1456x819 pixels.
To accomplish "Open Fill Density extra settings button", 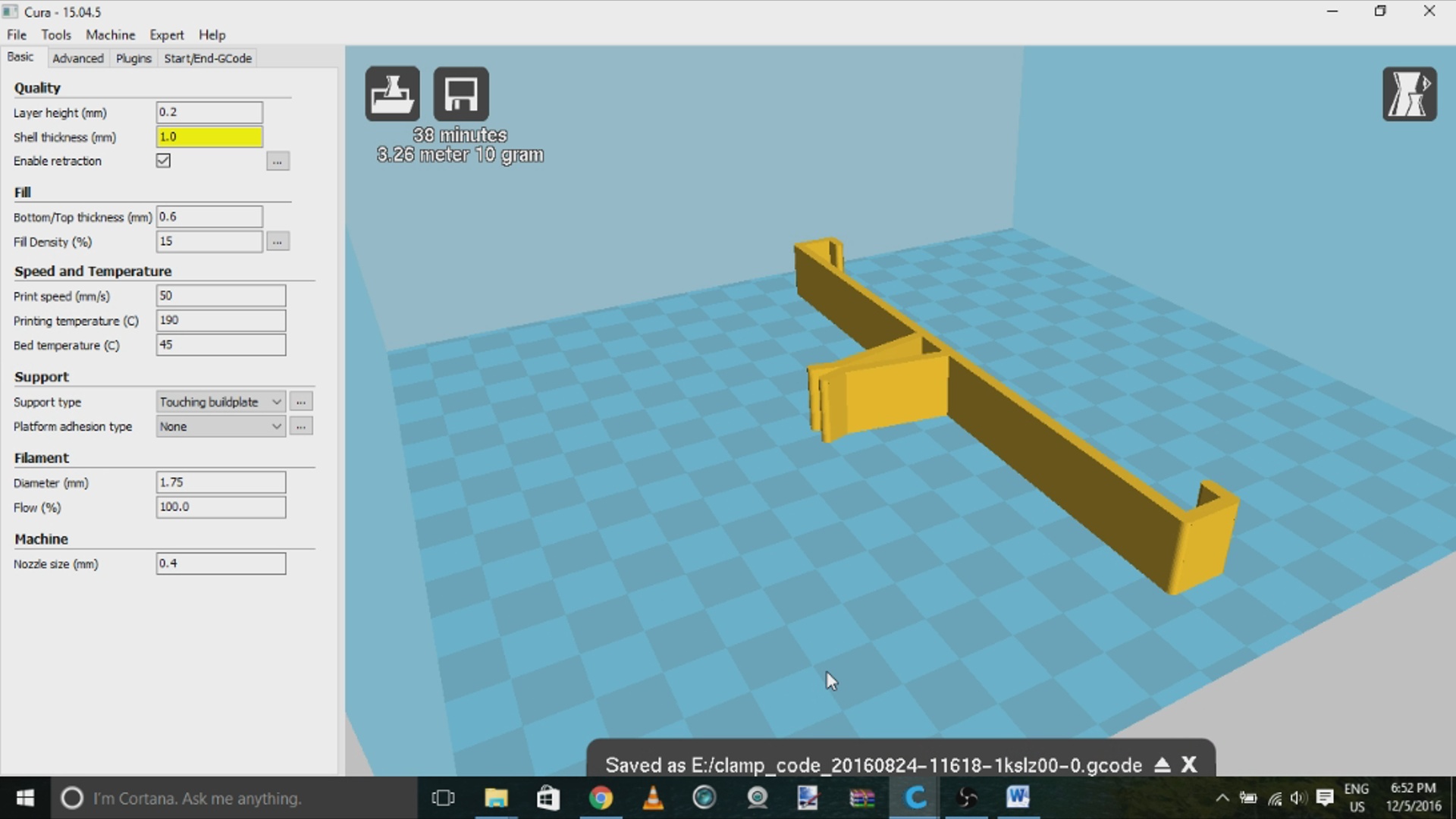I will (x=278, y=242).
